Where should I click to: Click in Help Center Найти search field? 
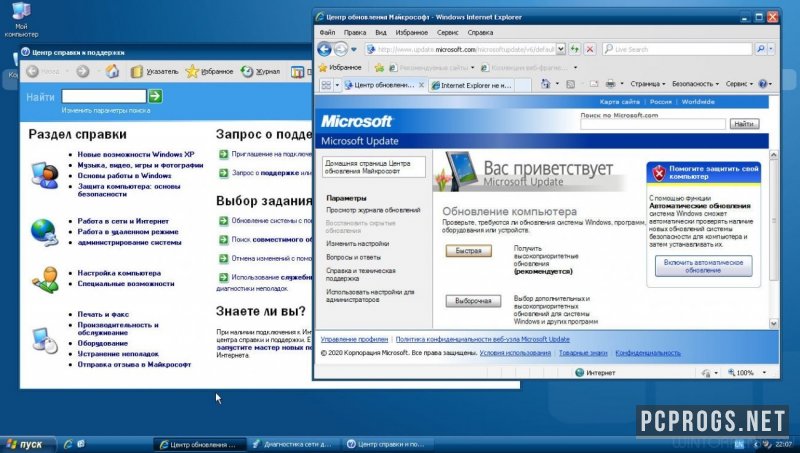click(104, 96)
